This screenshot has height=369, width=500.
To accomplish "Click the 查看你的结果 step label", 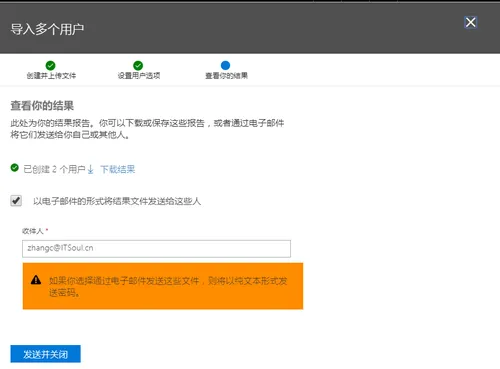I will (x=226, y=76).
